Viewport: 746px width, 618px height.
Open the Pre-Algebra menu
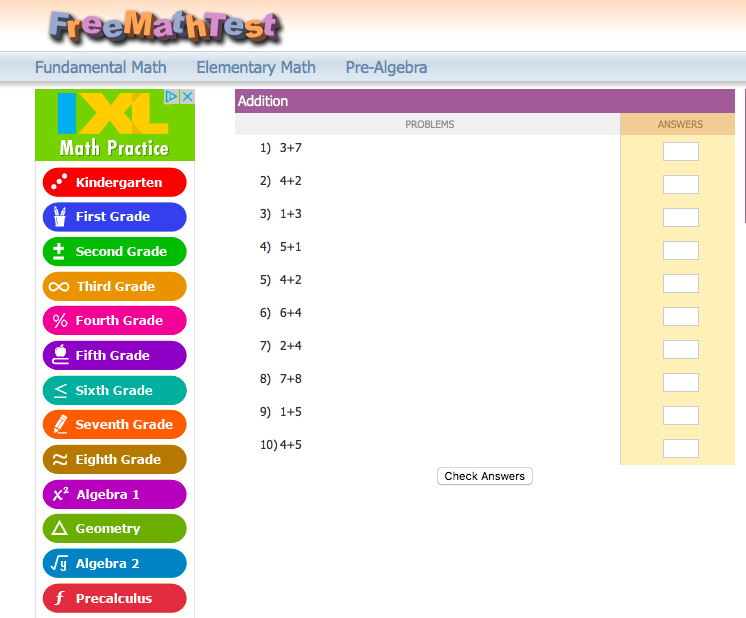tap(386, 67)
